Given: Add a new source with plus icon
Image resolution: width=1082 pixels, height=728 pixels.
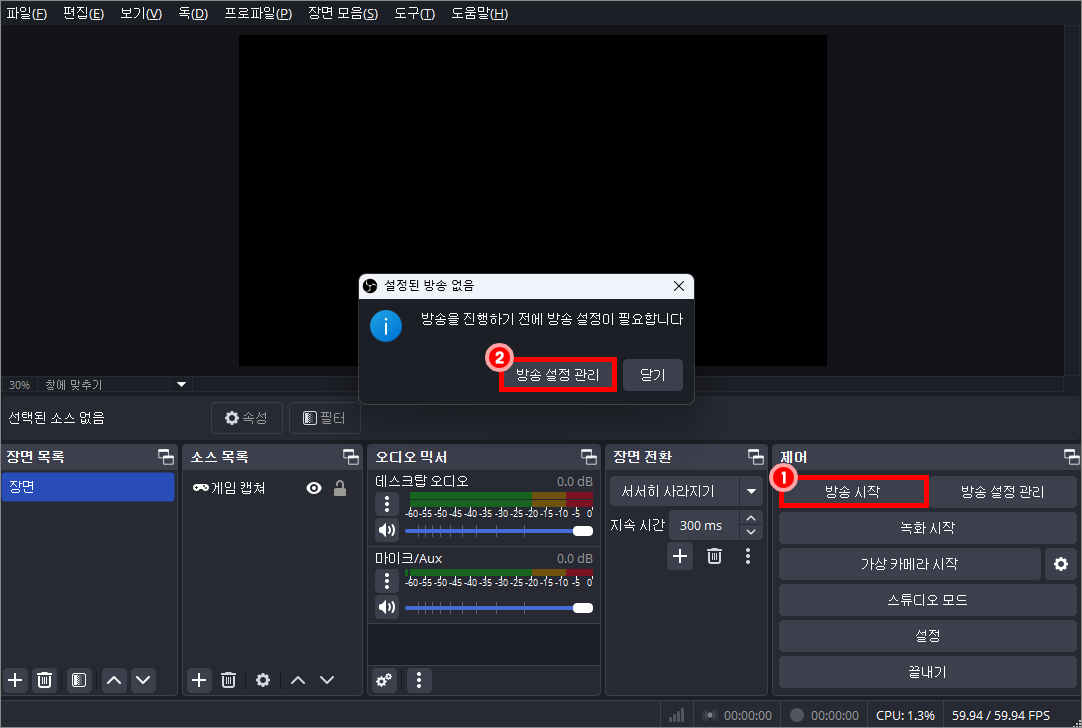Looking at the screenshot, I should click(x=199, y=680).
